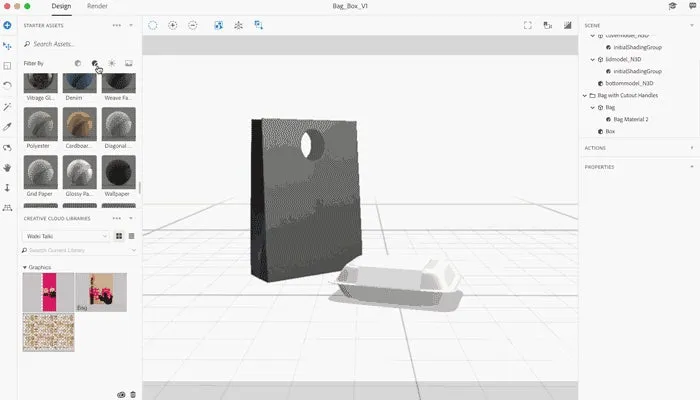Screen dimensions: 700x400
Task: Select bottommodel_N3D in Scene tree
Action: pyautogui.click(x=629, y=83)
